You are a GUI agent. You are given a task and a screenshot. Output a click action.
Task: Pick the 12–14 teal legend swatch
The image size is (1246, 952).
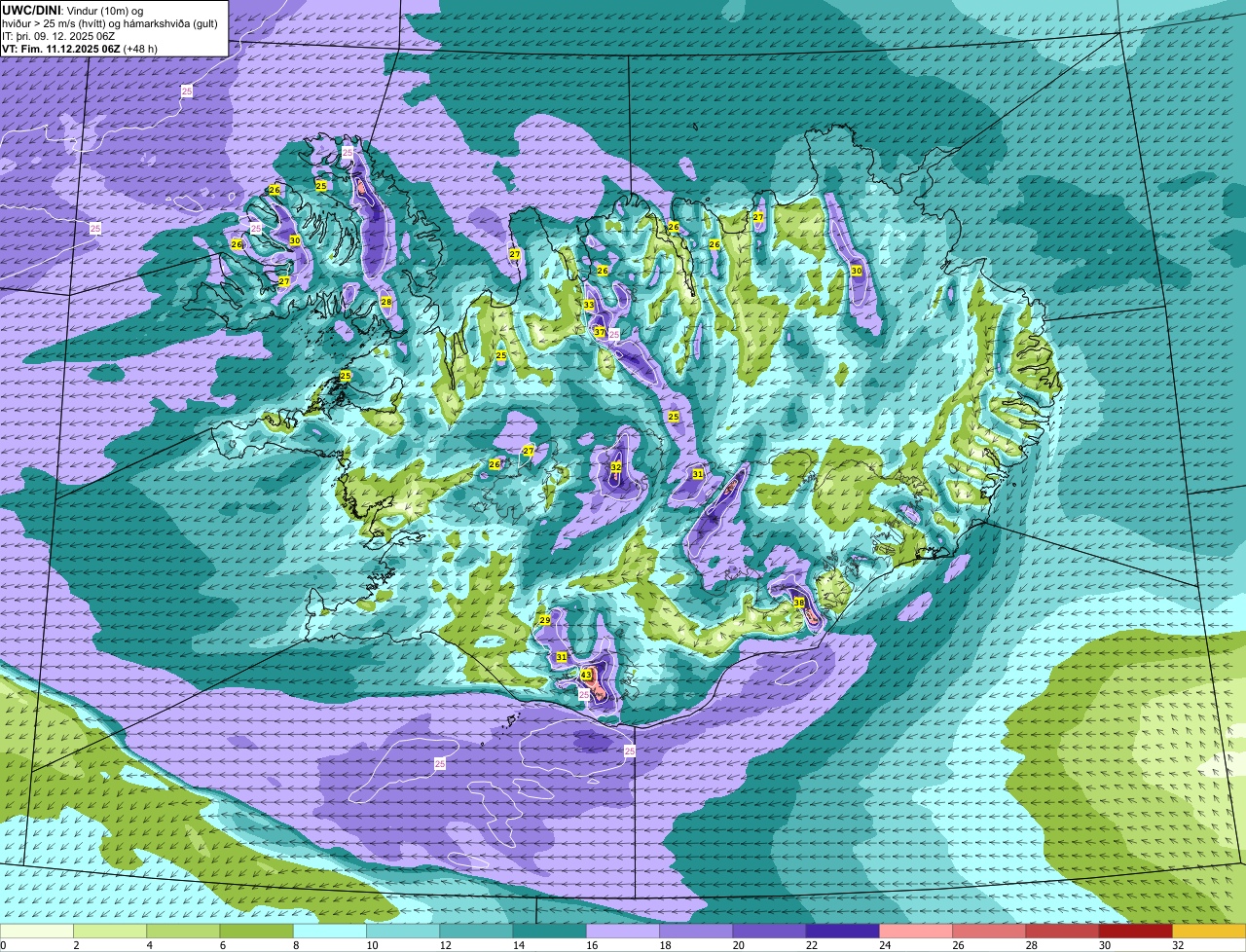(476, 931)
